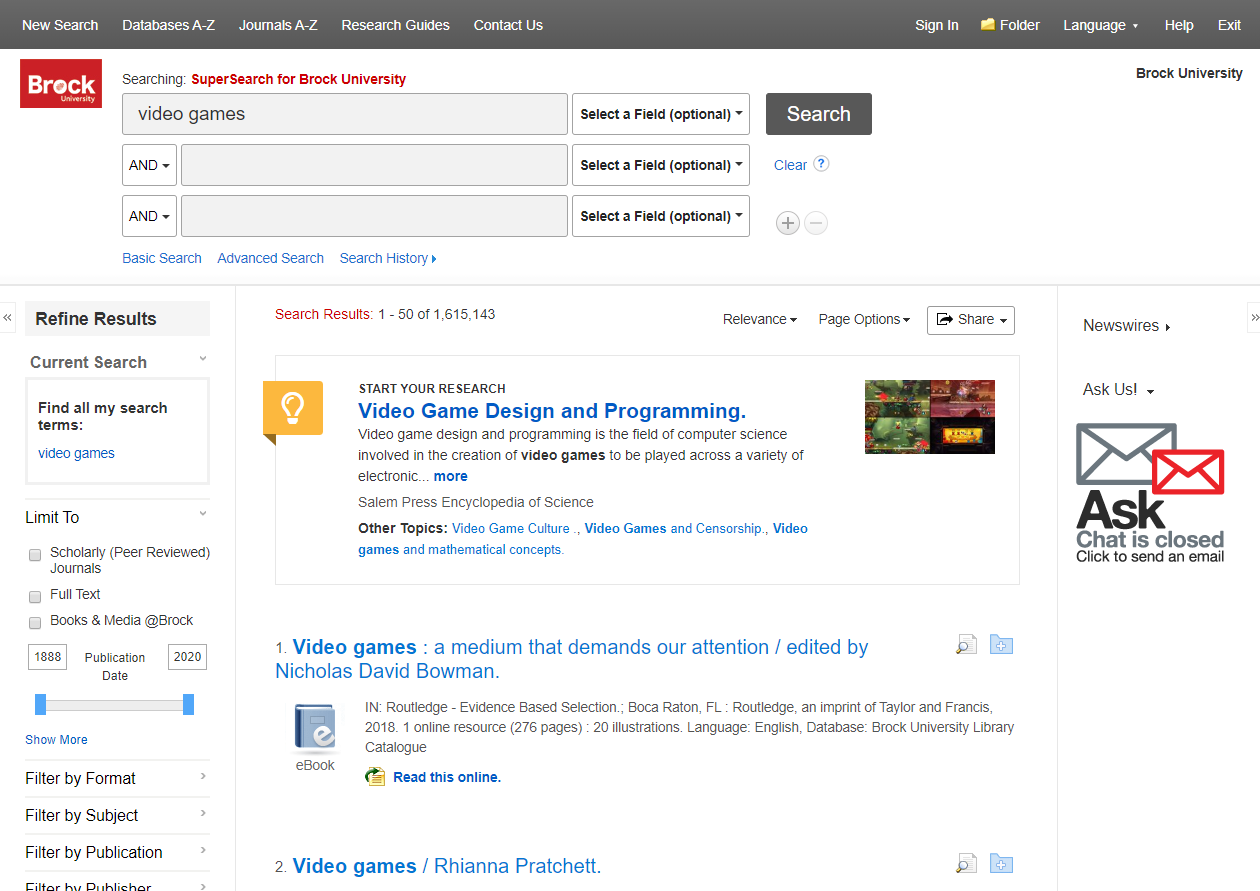1260x891 pixels.
Task: Preview result 2 with magnifier icon
Action: (966, 864)
